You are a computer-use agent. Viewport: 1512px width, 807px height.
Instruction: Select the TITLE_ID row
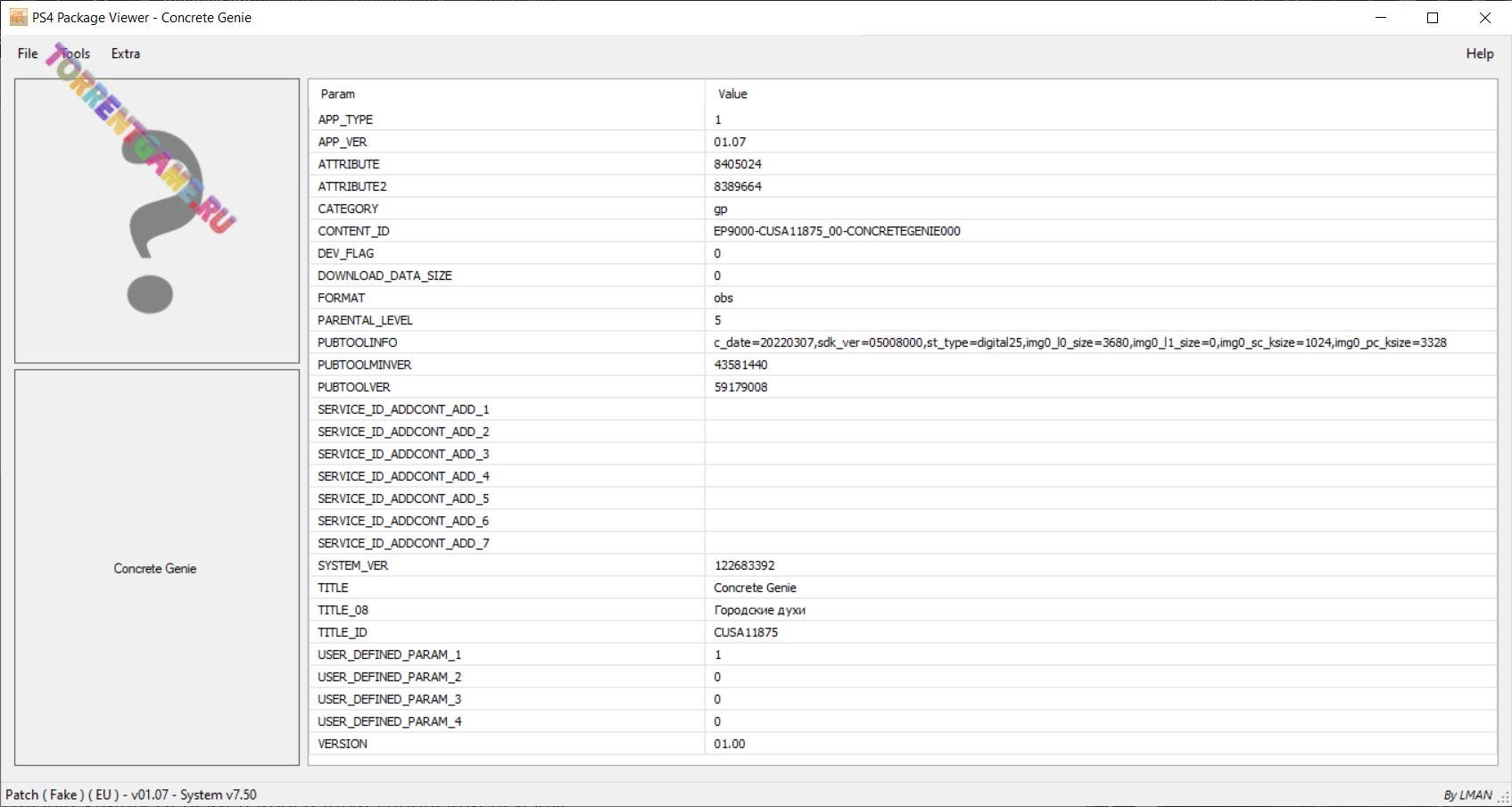(343, 632)
